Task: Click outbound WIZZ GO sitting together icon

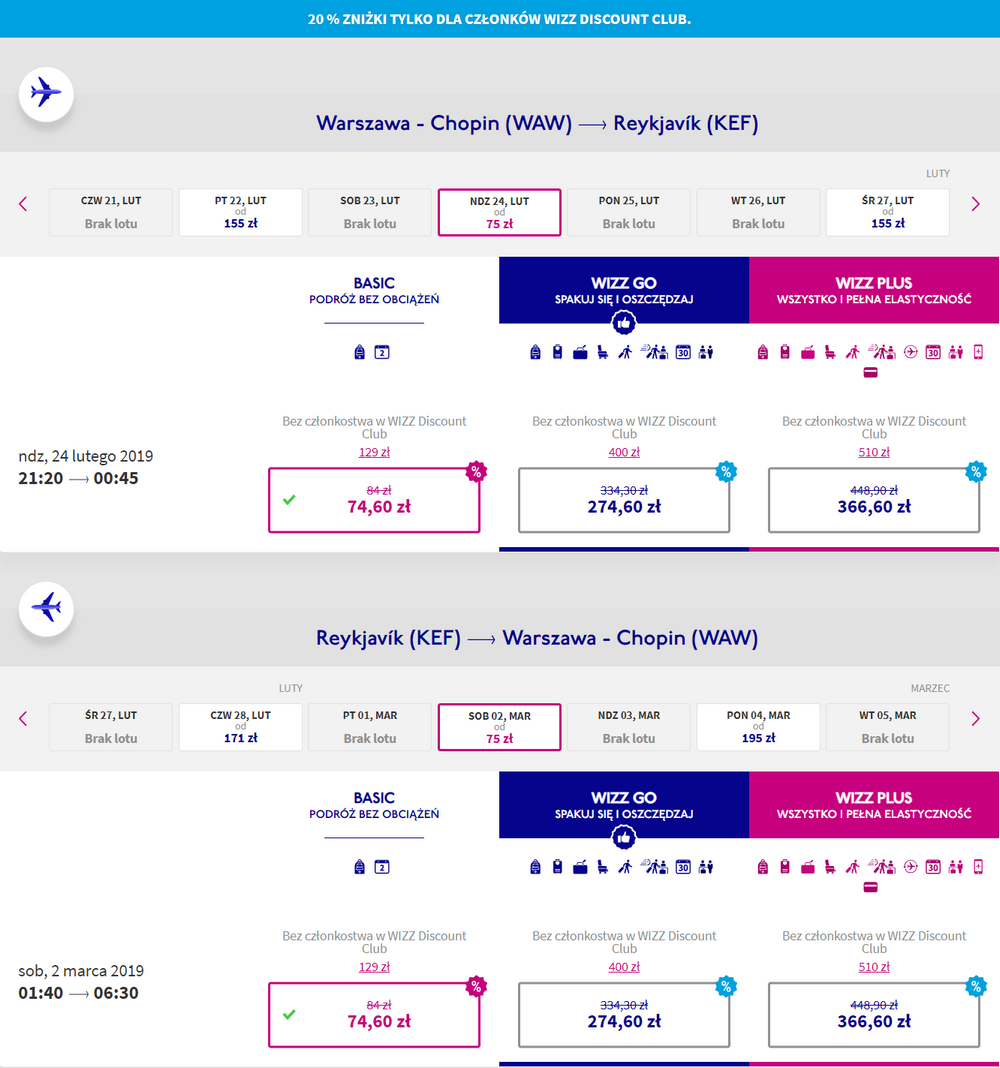Action: pos(706,352)
